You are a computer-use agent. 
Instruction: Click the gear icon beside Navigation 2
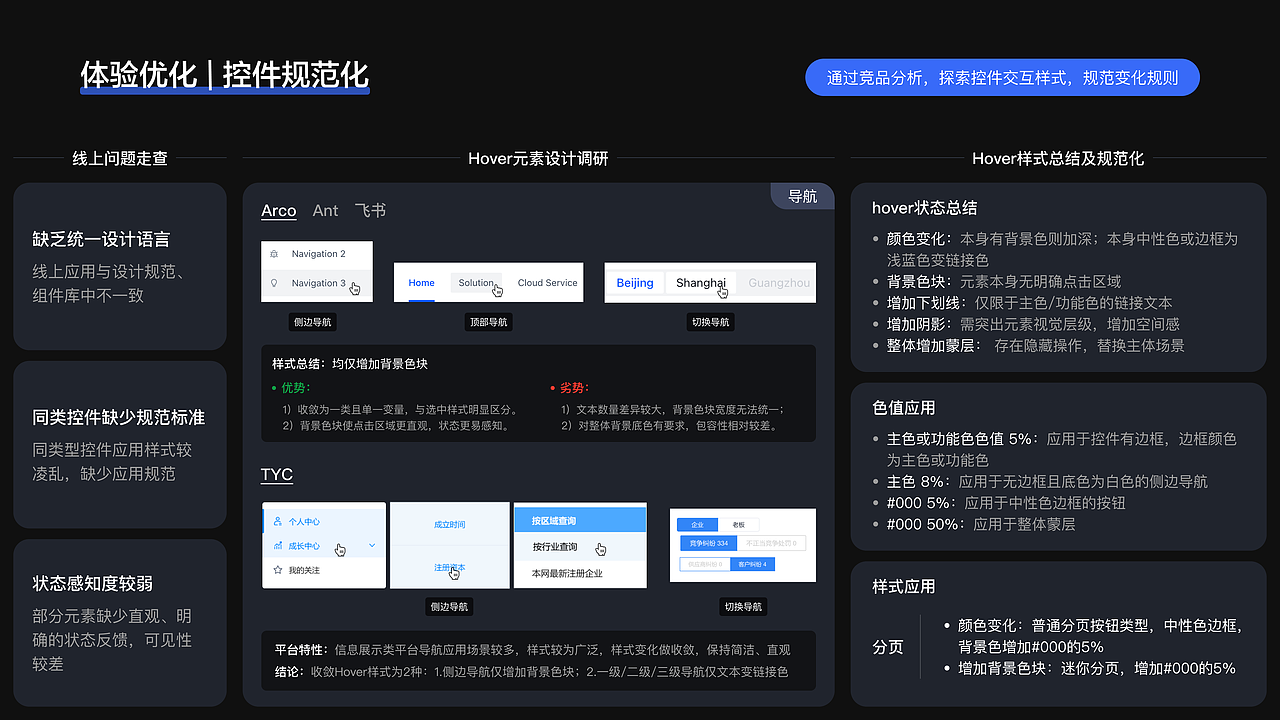point(274,254)
